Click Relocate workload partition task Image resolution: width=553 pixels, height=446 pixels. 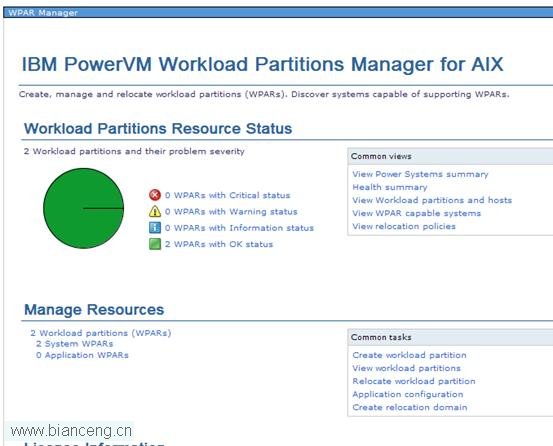pyautogui.click(x=414, y=381)
